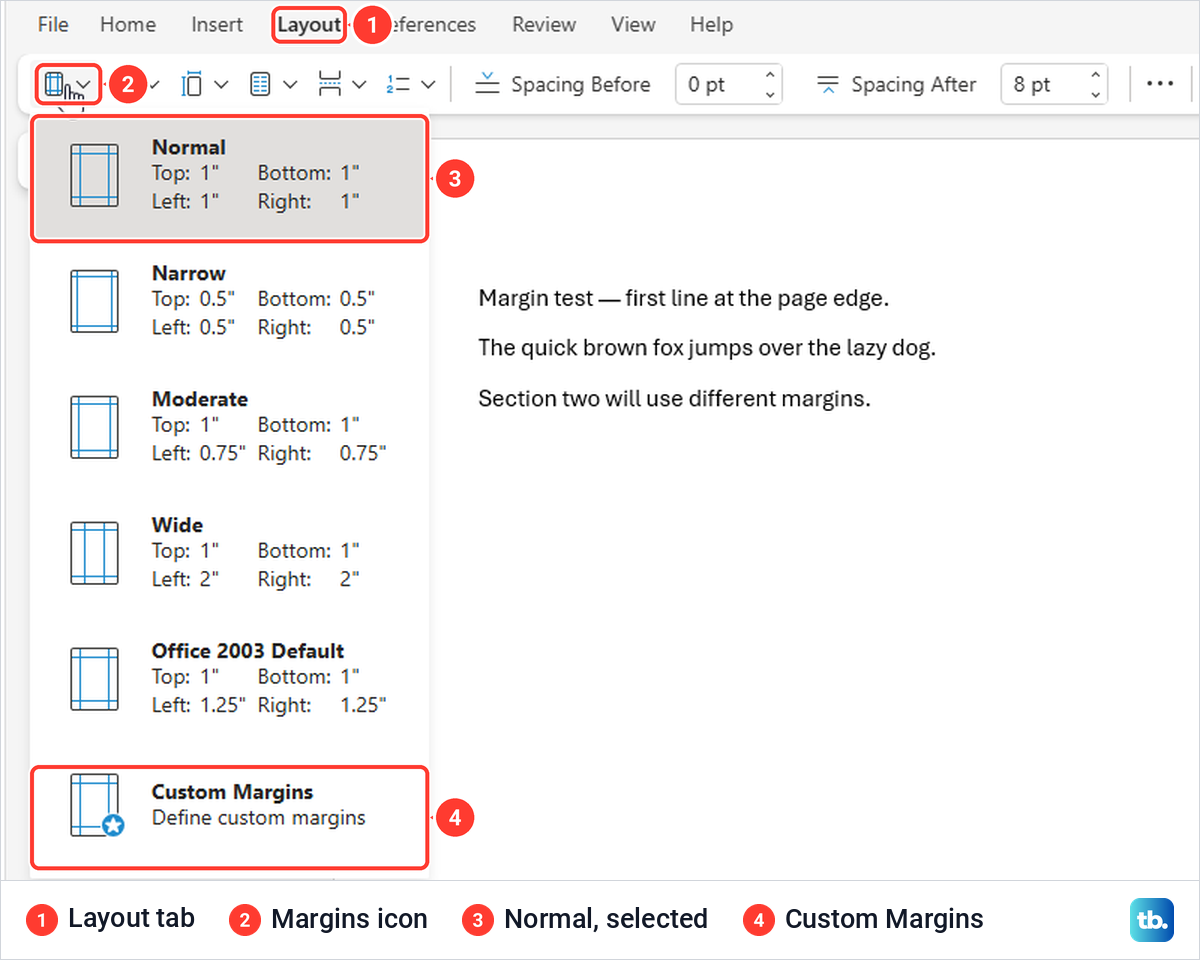Image resolution: width=1200 pixels, height=960 pixels.
Task: Increase Spacing Before with up arrow
Action: [770, 75]
